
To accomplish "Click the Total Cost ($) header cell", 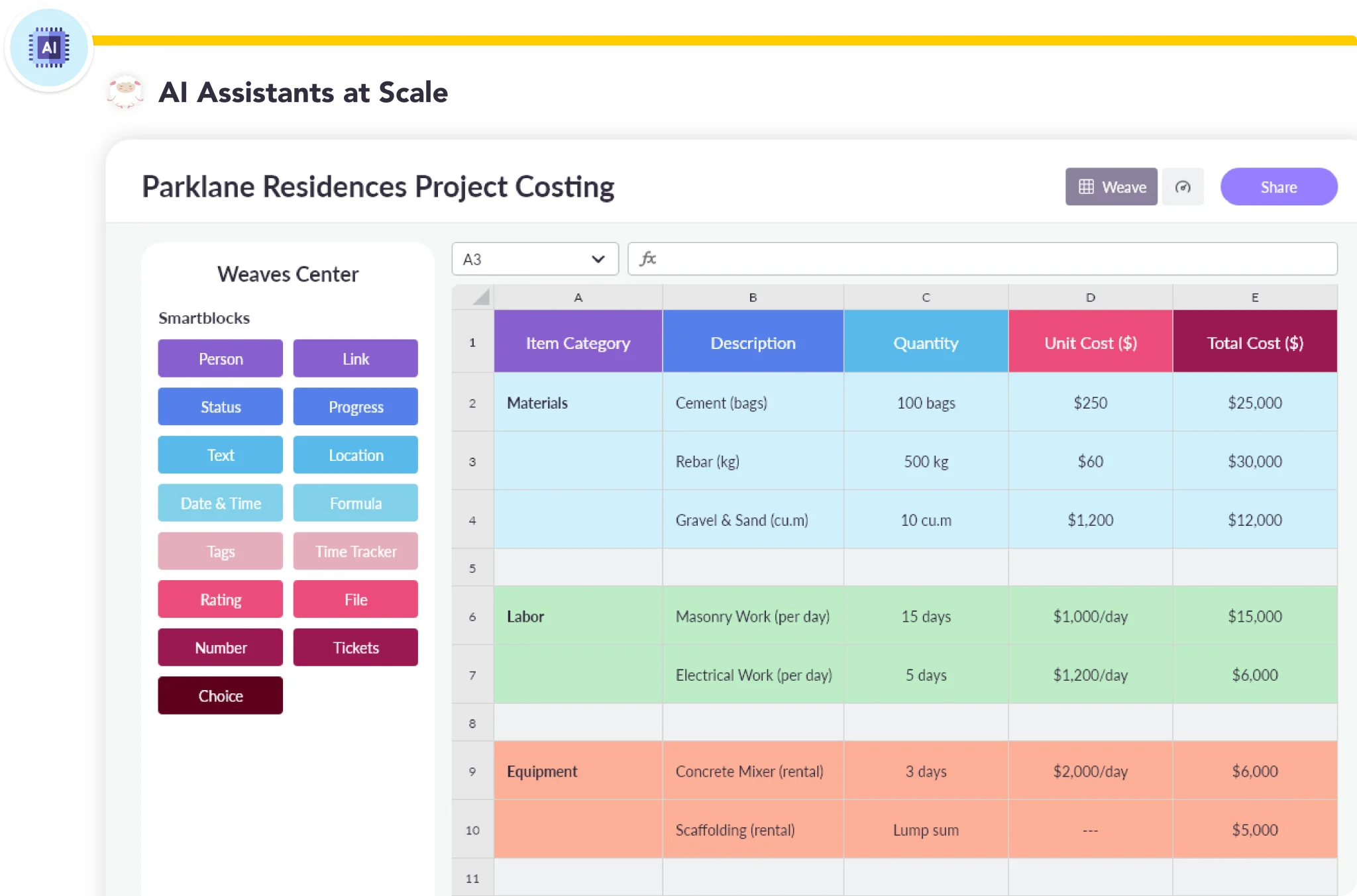I will tap(1254, 342).
